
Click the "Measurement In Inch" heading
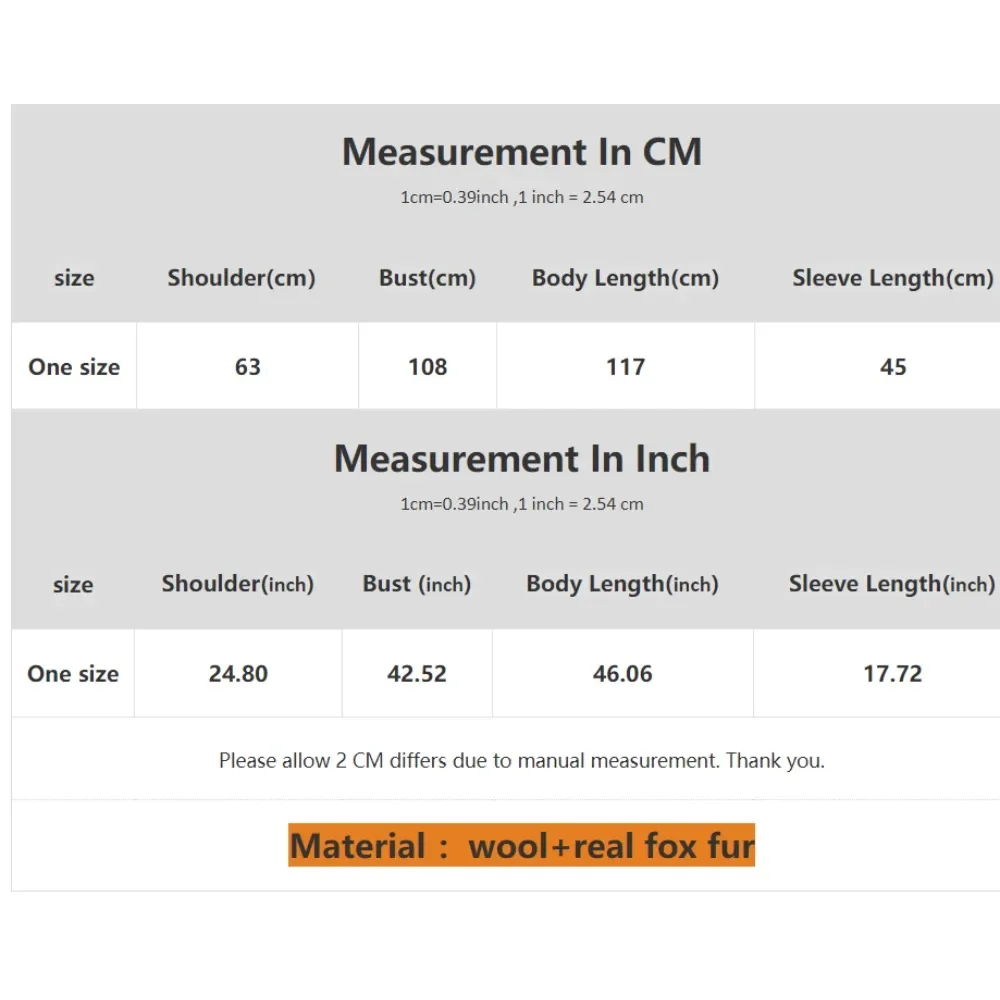pos(521,459)
